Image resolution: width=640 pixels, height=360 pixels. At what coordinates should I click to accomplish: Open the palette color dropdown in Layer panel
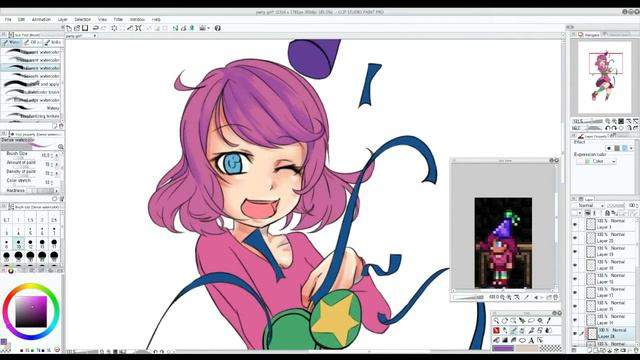pyautogui.click(x=579, y=213)
